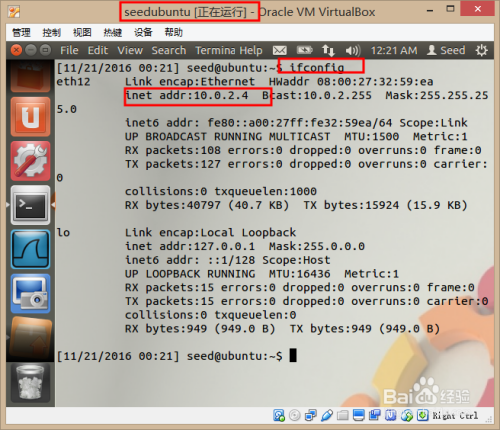Image resolution: width=500 pixels, height=430 pixels.
Task: Click the RX packets:108 text
Action: [173, 151]
